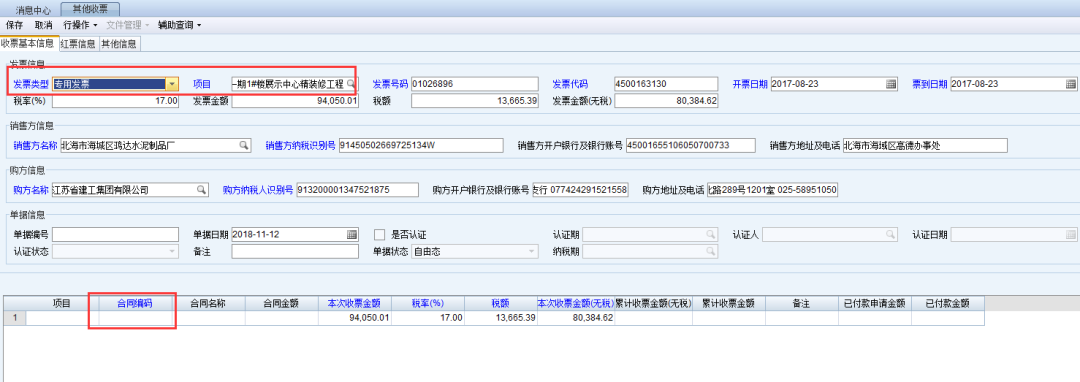Click the 销售方名称 label link
1080x382 pixels.
point(35,146)
